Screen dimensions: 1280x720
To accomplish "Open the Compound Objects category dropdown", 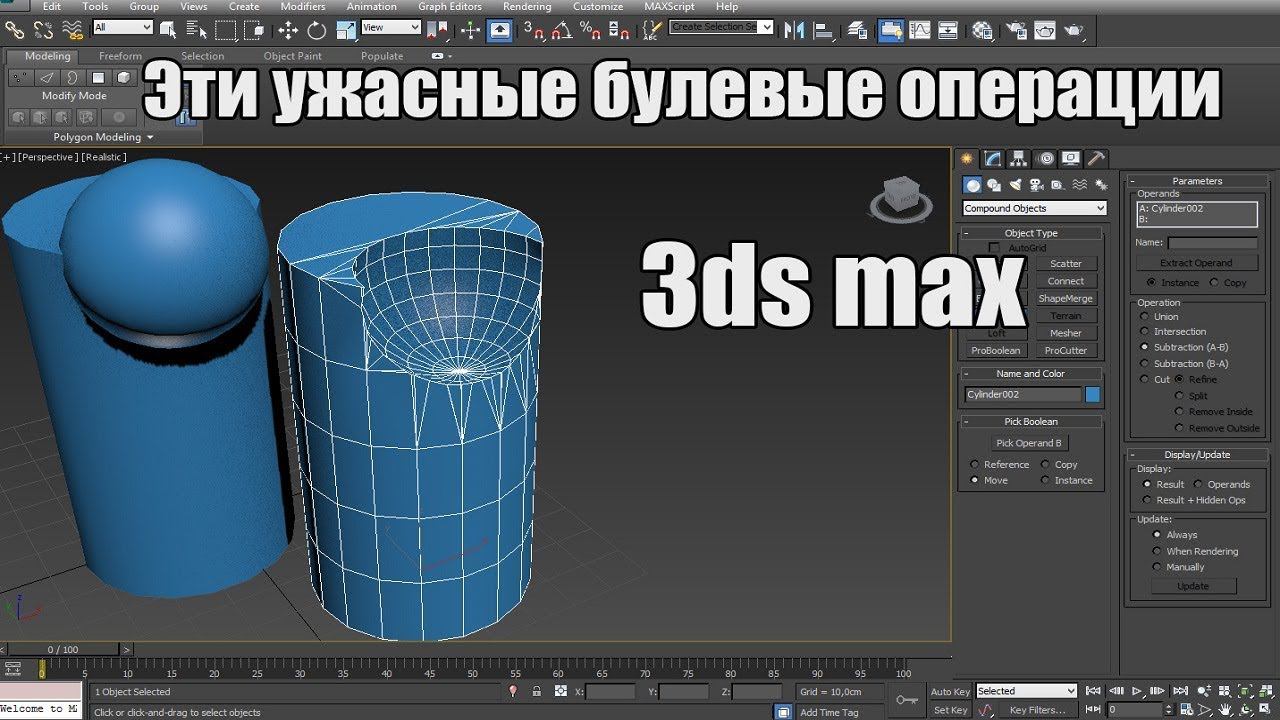I will pyautogui.click(x=1034, y=208).
